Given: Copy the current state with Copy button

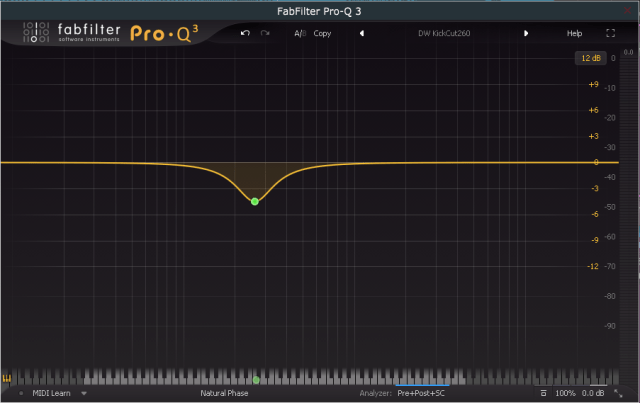Looking at the screenshot, I should (322, 33).
